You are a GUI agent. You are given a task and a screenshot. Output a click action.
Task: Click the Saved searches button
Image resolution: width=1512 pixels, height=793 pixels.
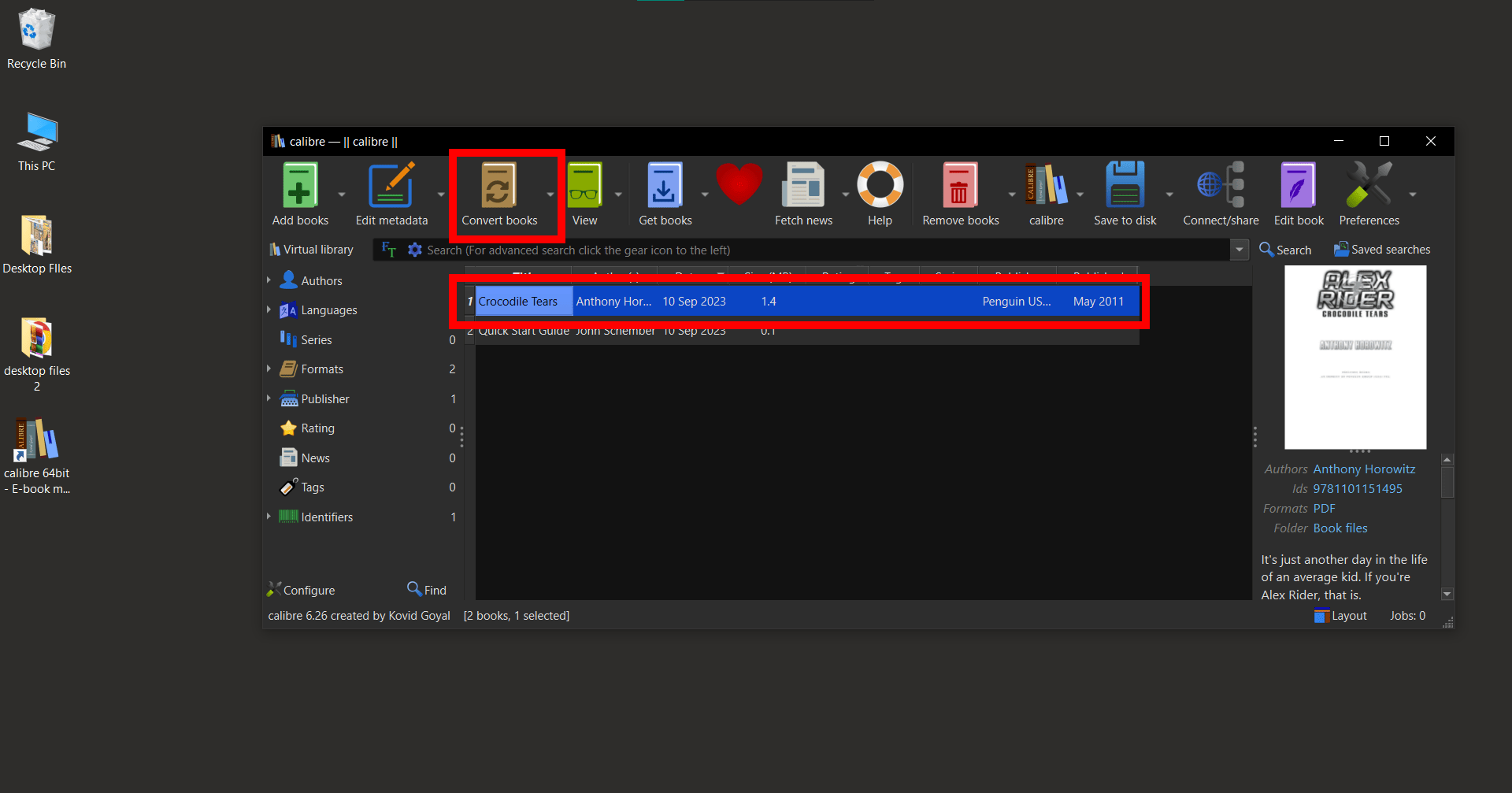(1380, 249)
